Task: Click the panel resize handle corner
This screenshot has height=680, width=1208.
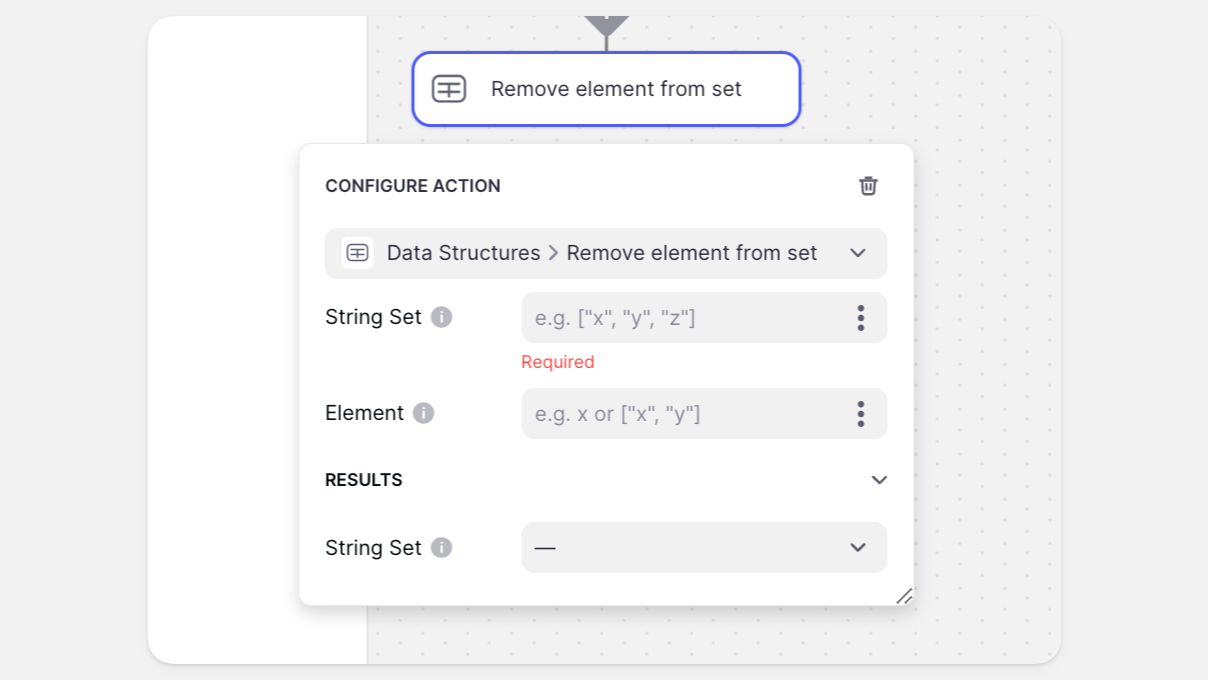Action: pos(904,596)
